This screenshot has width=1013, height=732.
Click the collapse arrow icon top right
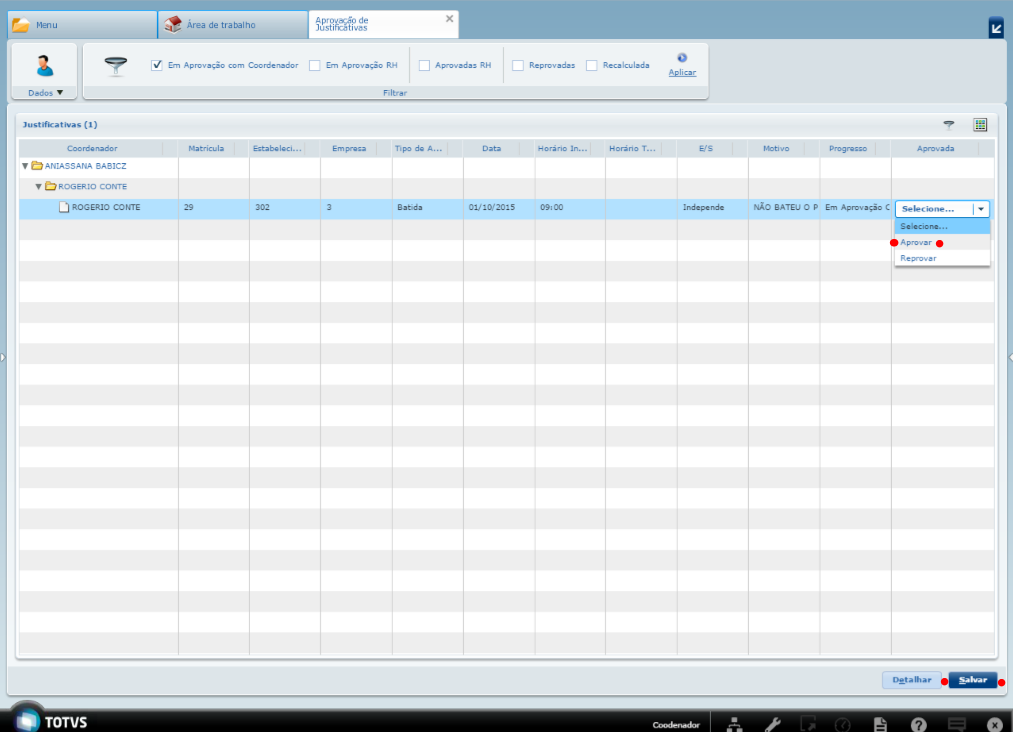pyautogui.click(x=996, y=28)
